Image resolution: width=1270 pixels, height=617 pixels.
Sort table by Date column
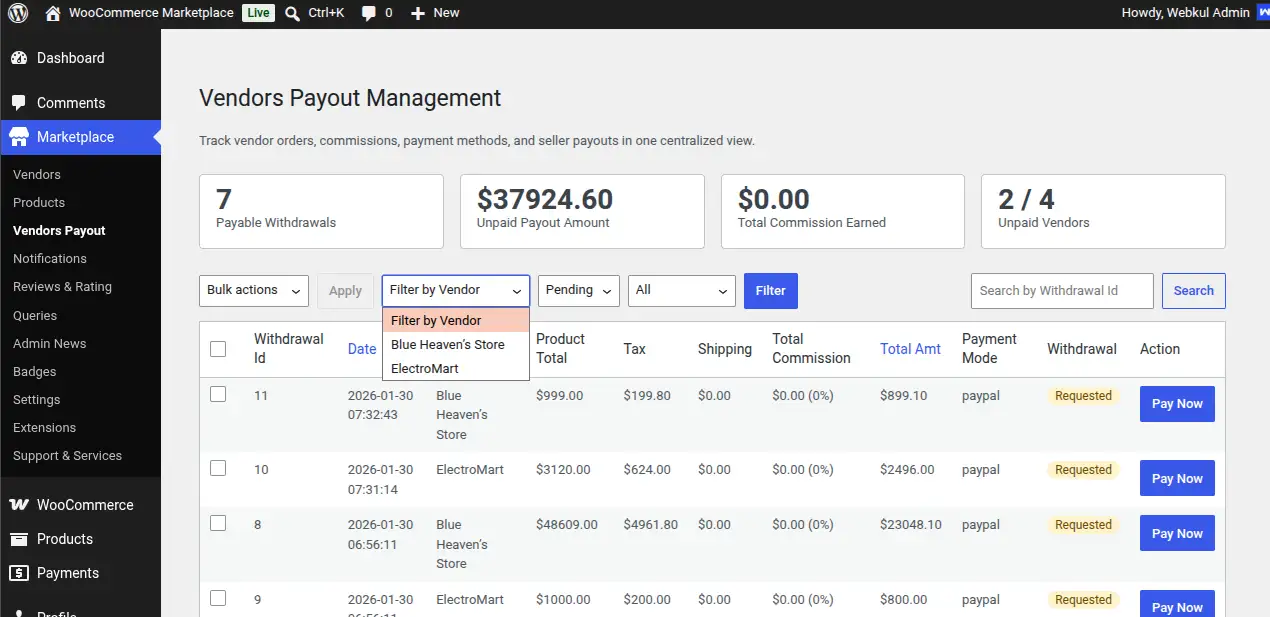click(x=362, y=349)
